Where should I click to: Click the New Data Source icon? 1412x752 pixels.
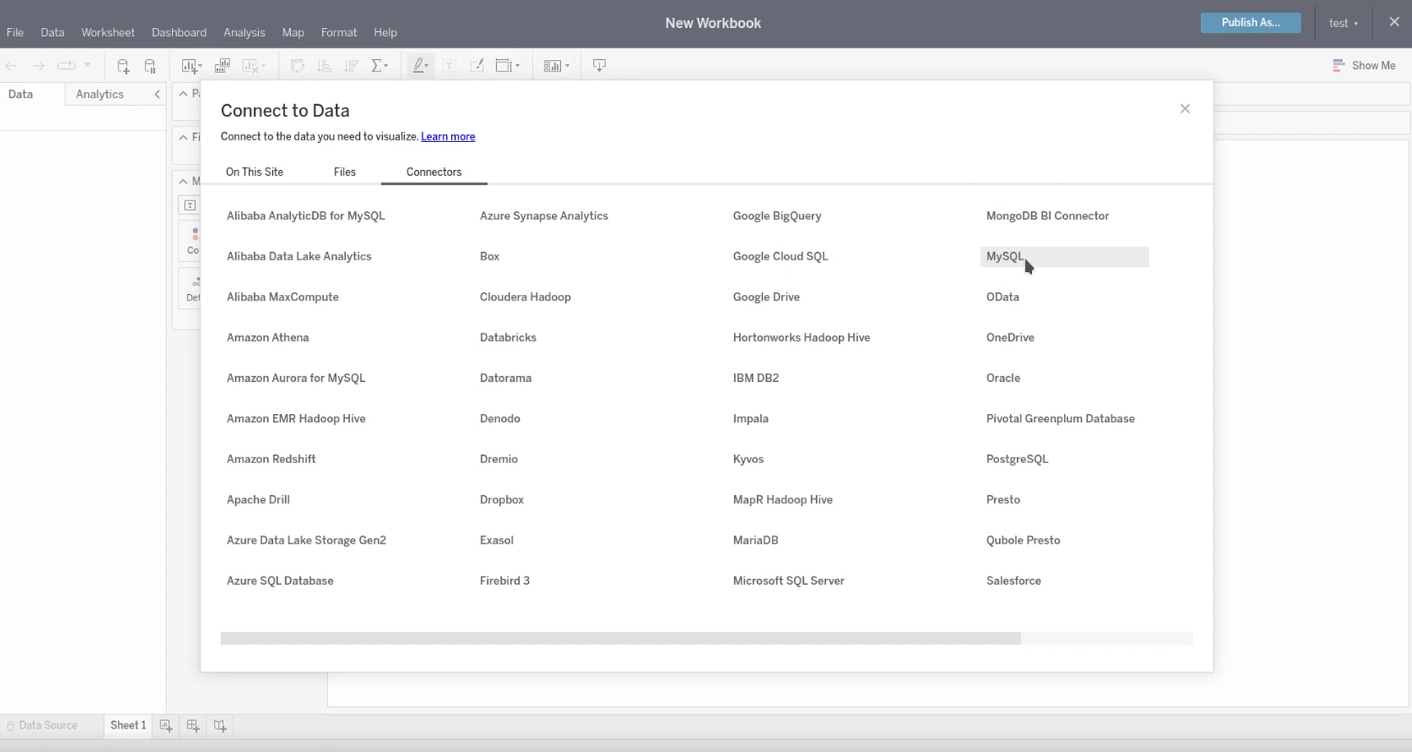click(123, 66)
